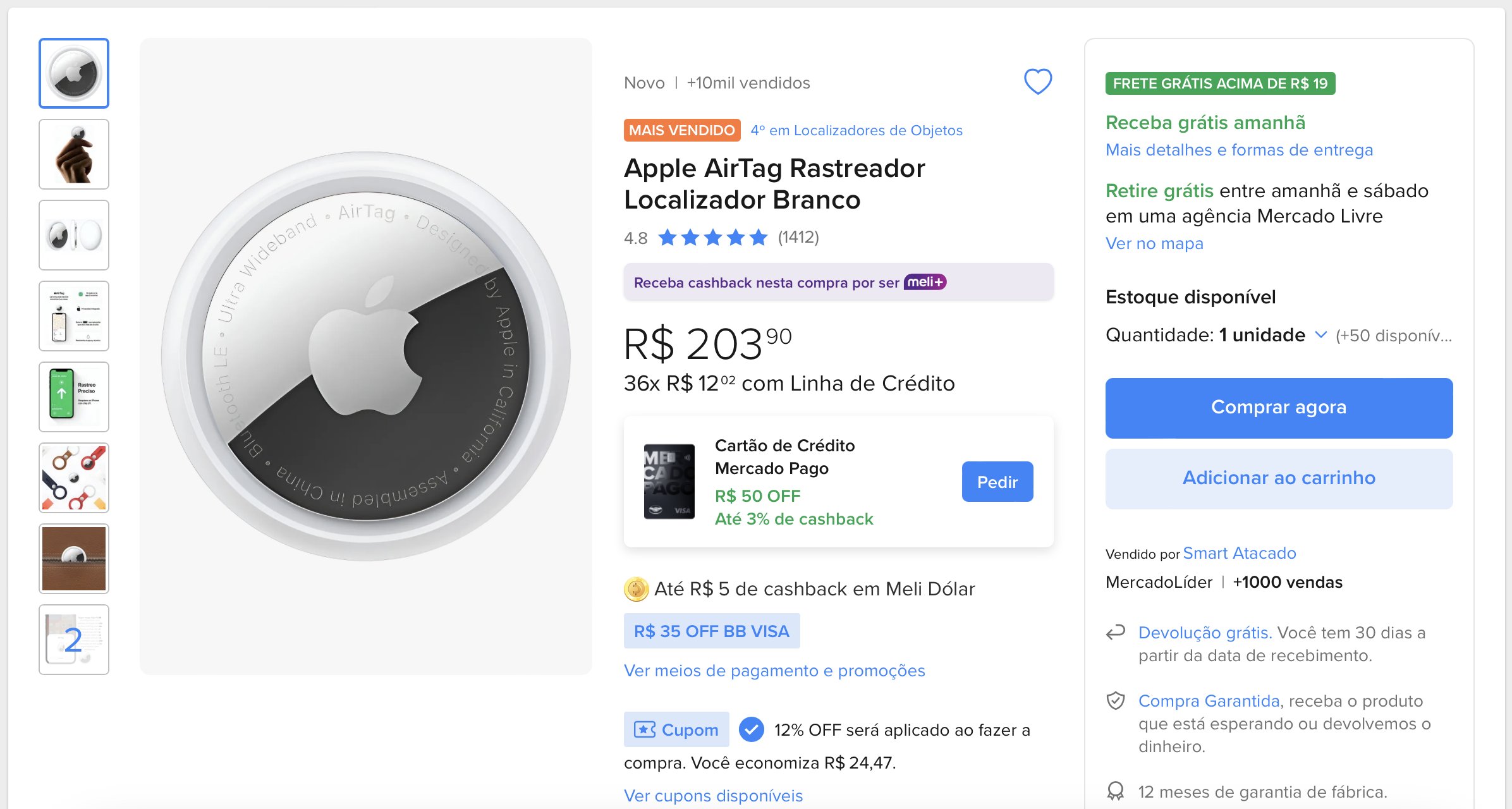Click the meli+ badge

pos(925,282)
